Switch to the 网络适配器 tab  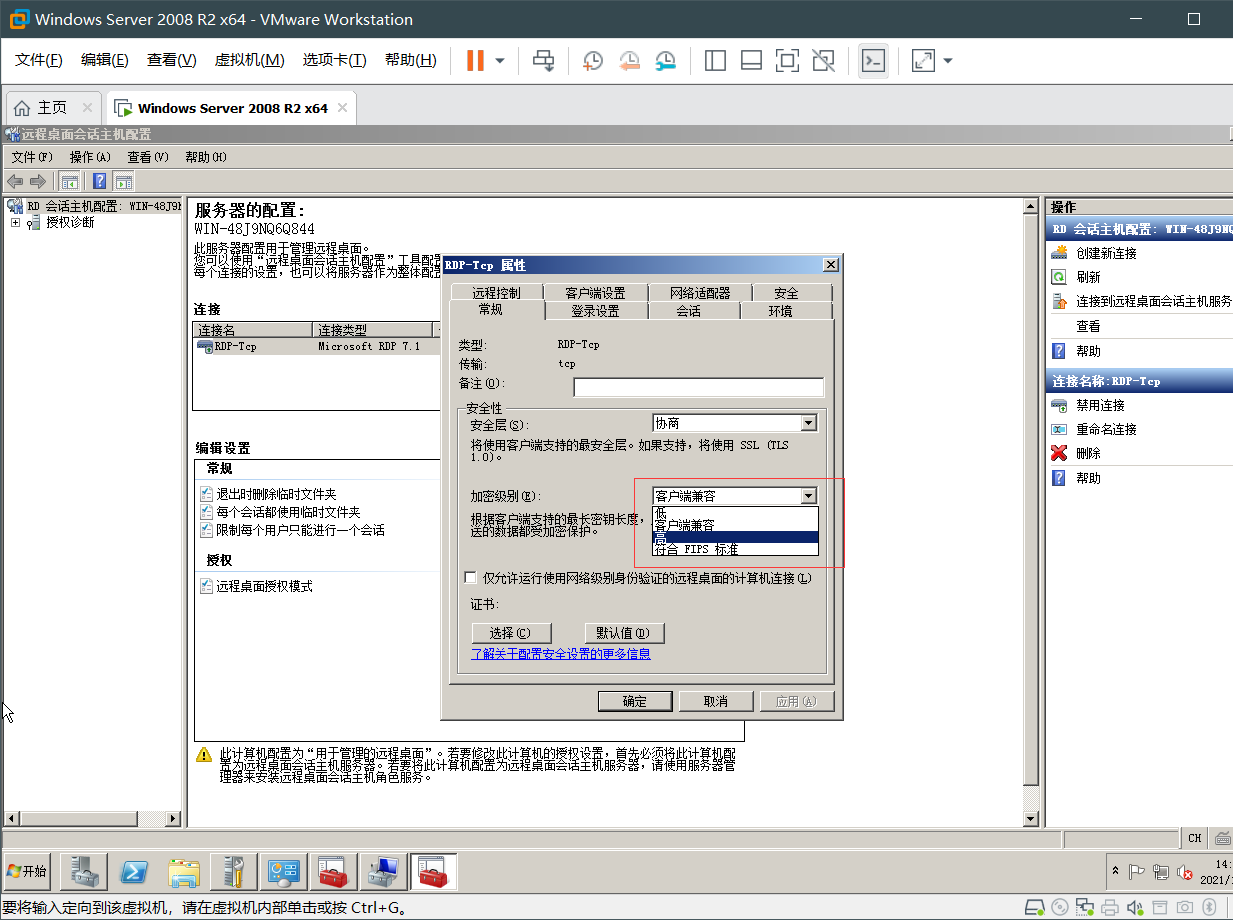(x=700, y=293)
